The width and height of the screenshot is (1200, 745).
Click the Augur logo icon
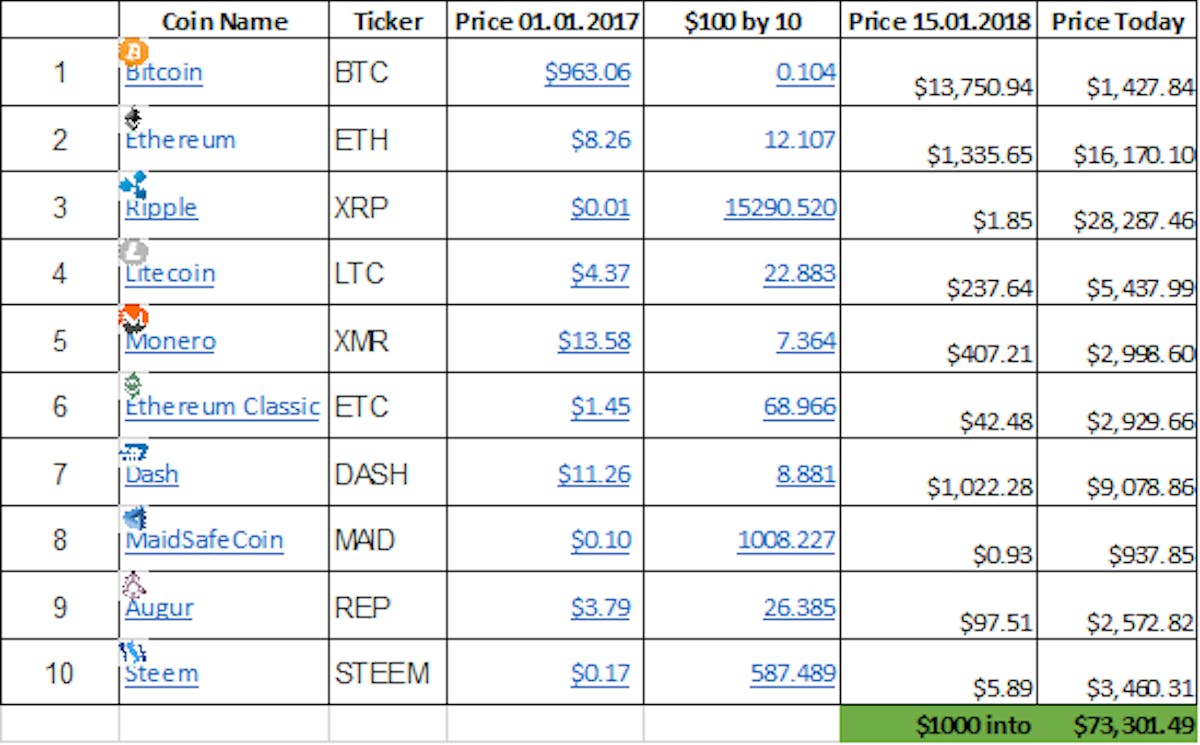click(133, 585)
